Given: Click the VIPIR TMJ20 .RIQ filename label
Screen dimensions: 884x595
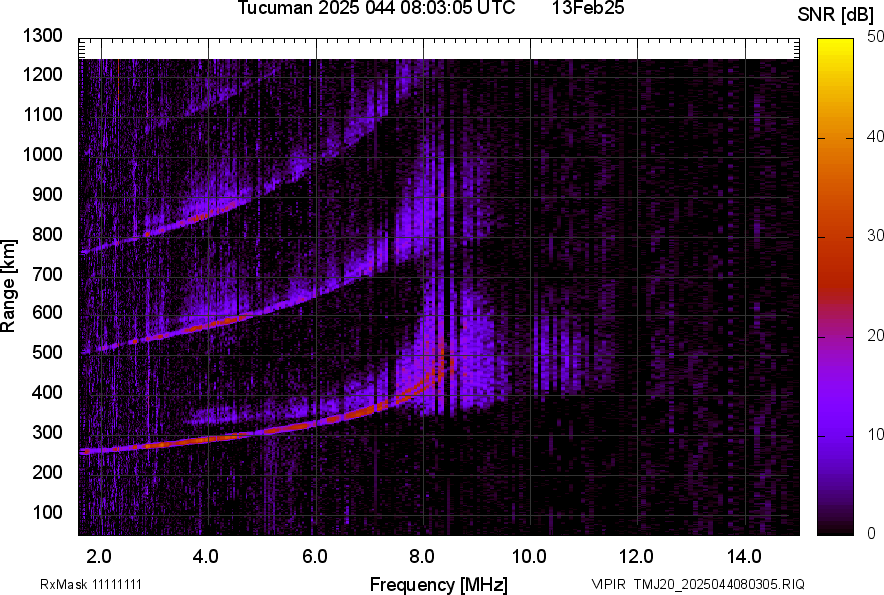Looking at the screenshot, I should tap(697, 584).
